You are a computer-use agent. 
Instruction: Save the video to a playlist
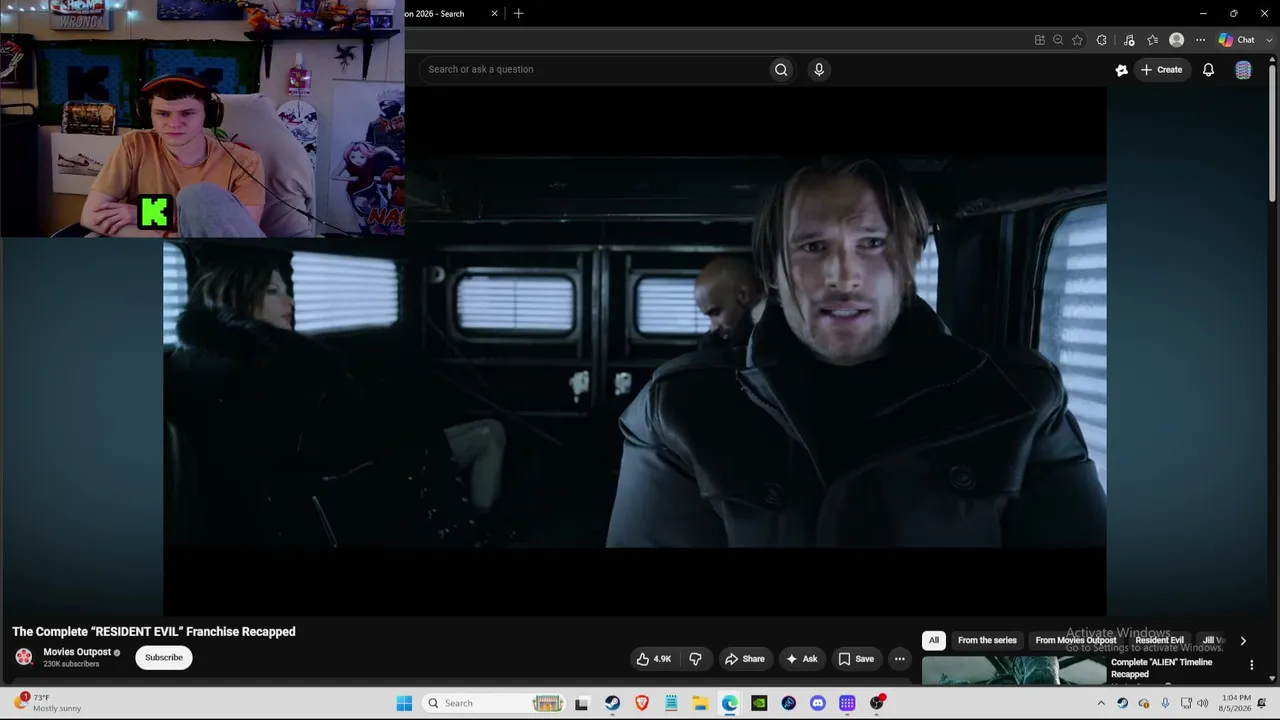coord(857,659)
